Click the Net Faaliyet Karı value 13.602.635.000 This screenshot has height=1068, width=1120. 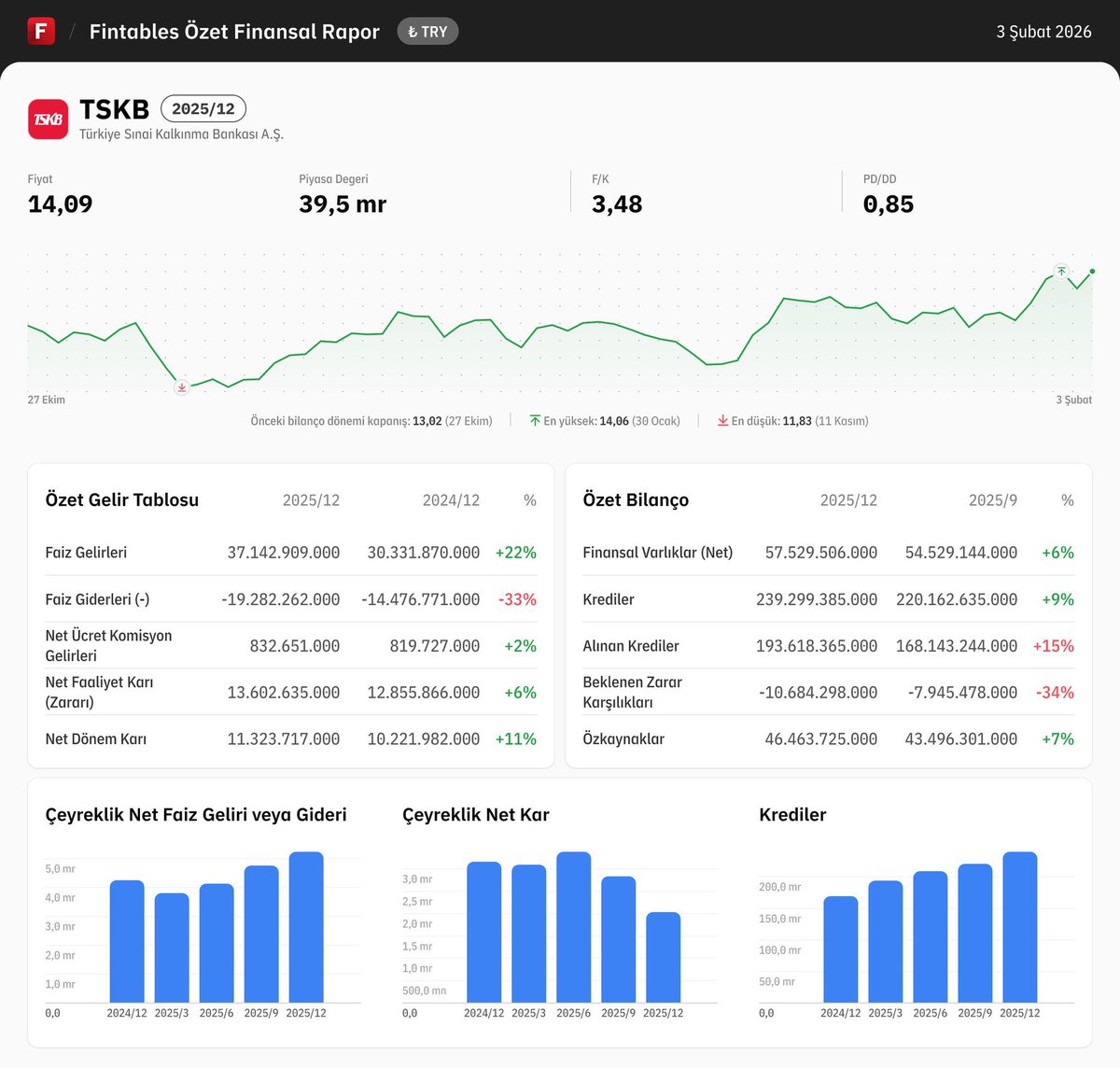(x=284, y=693)
